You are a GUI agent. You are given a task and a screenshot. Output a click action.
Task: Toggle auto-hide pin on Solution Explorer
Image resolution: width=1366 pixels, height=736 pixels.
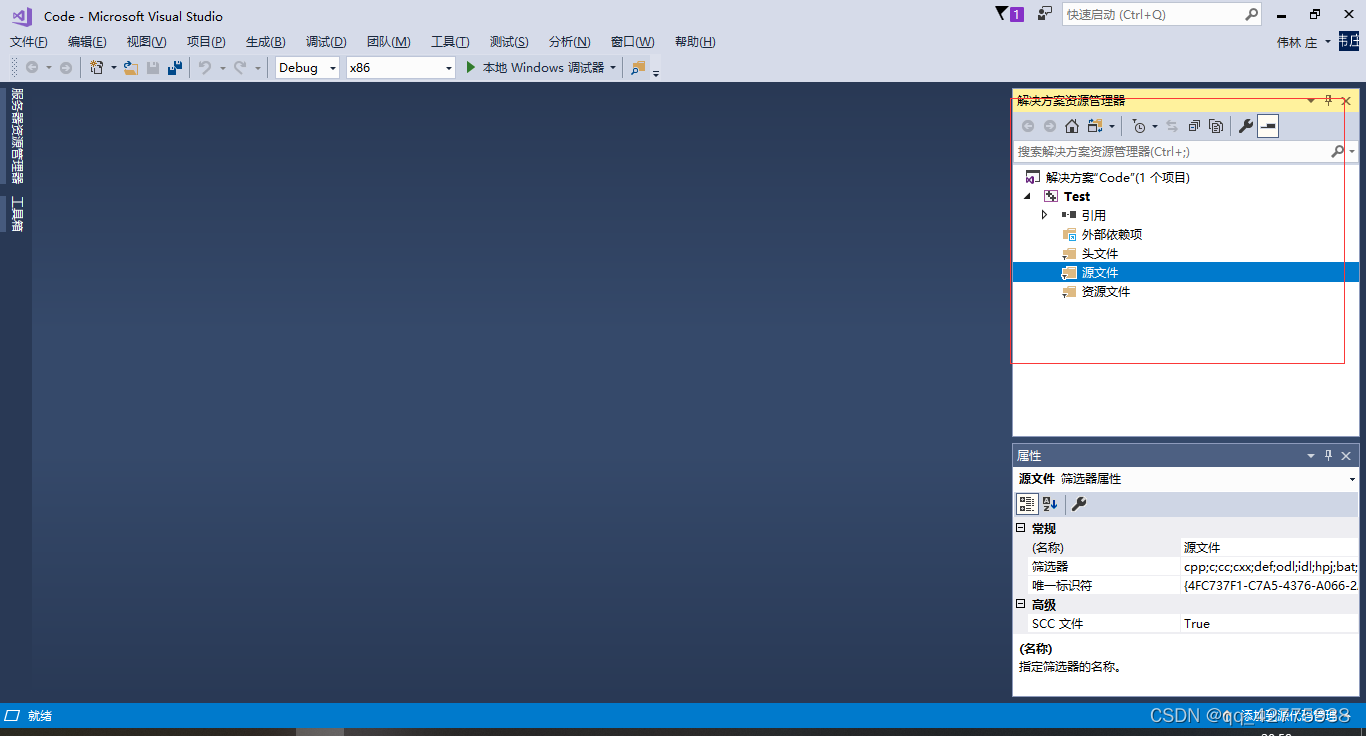(1329, 100)
